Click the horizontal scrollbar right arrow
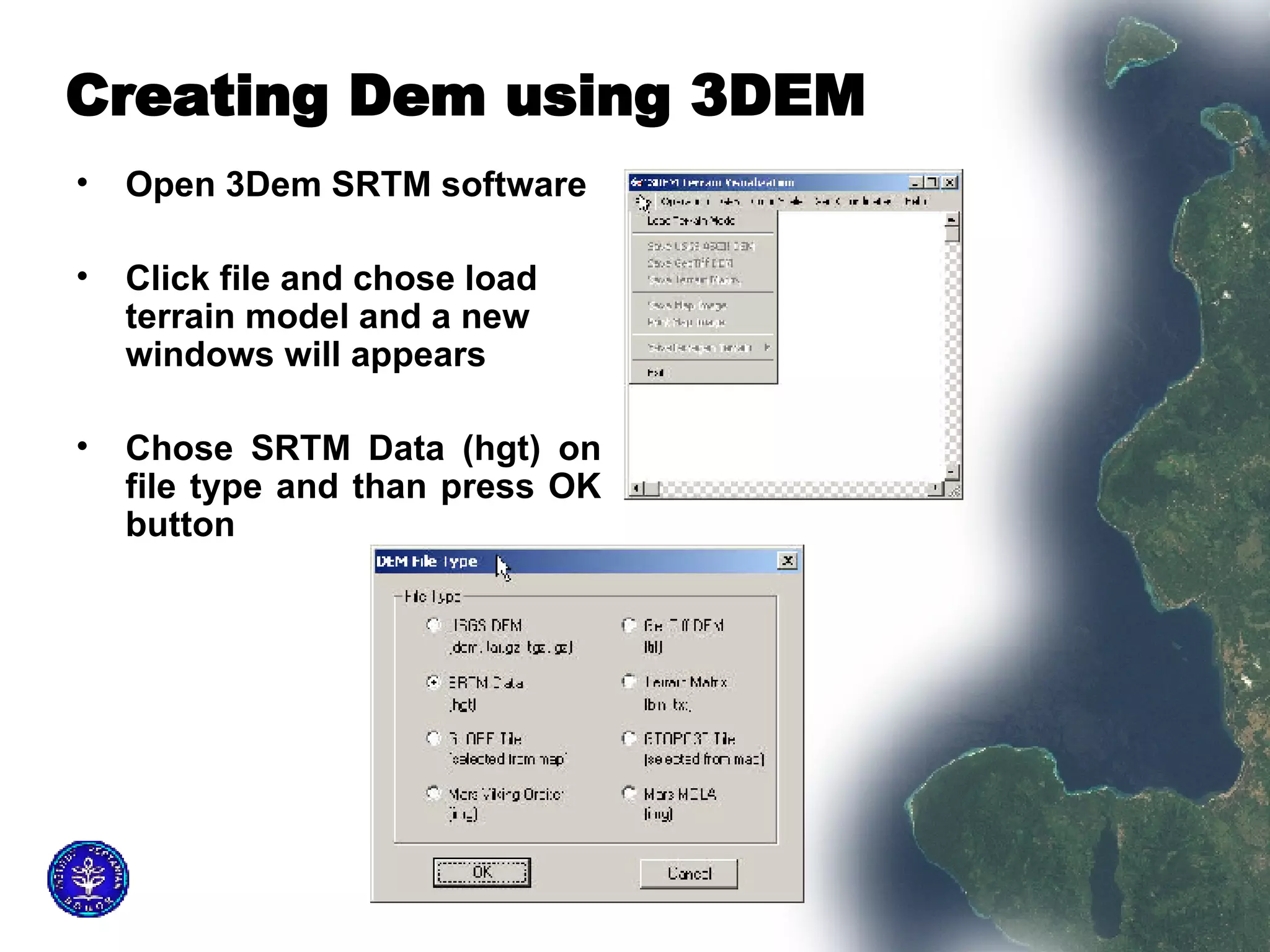The height and width of the screenshot is (952, 1270). (936, 489)
